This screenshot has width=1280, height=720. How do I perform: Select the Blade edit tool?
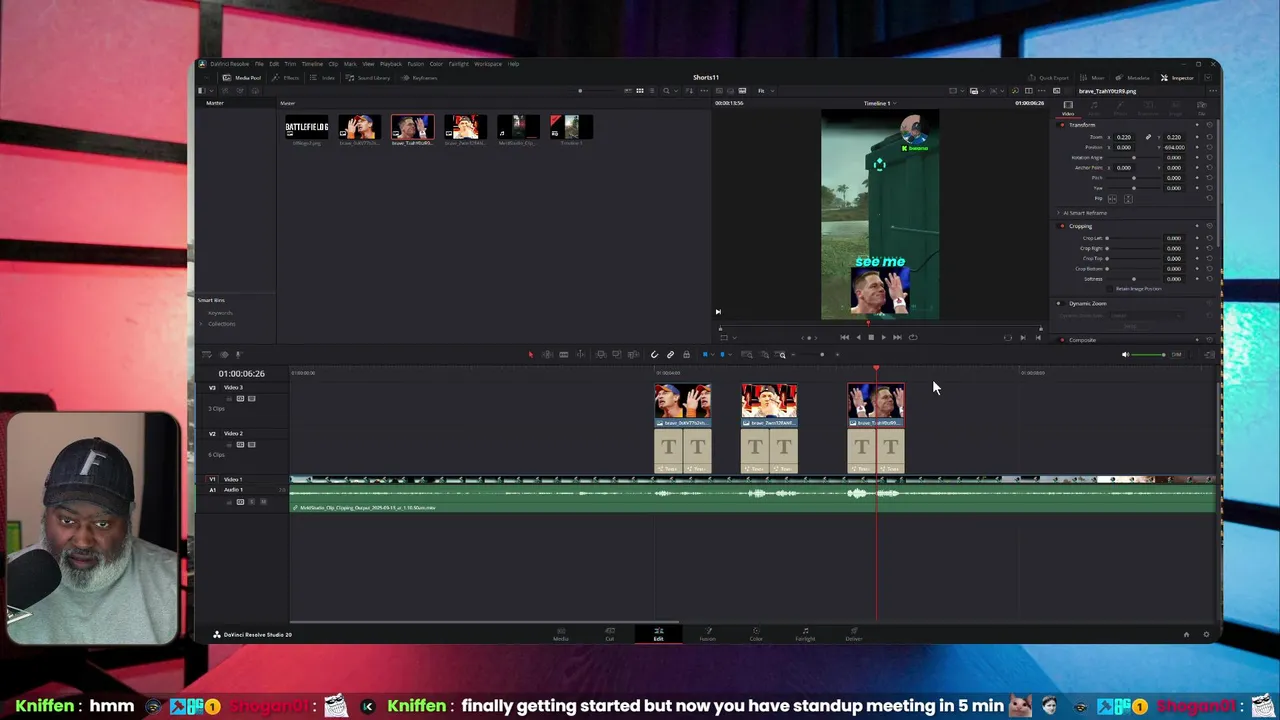pyautogui.click(x=563, y=354)
